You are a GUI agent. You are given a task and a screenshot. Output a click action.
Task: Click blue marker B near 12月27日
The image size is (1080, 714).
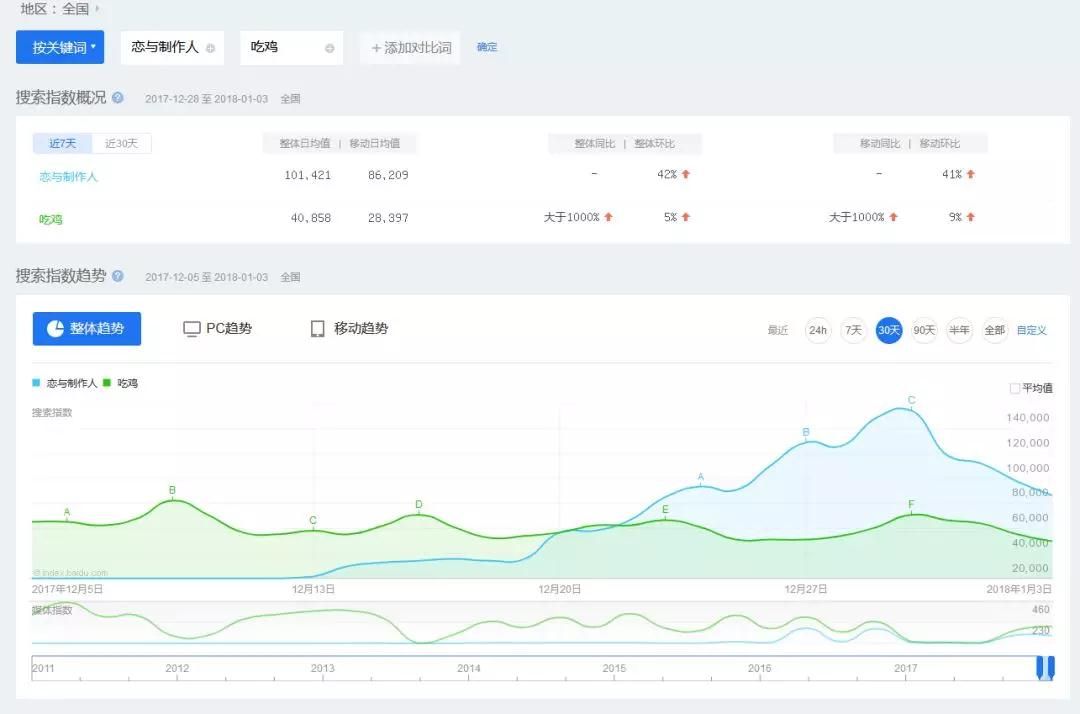point(806,433)
